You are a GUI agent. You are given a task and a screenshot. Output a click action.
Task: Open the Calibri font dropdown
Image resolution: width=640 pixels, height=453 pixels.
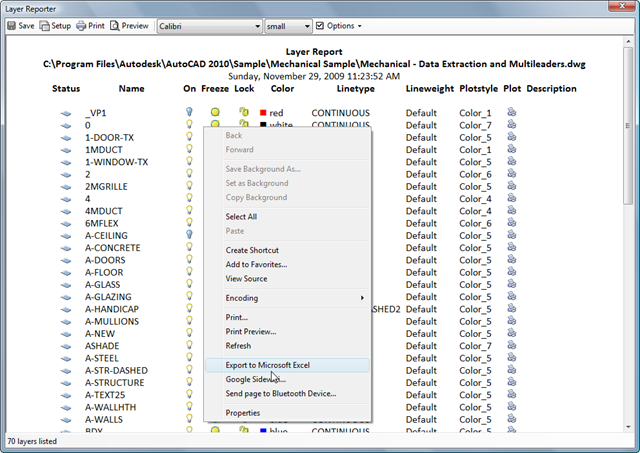coord(257,26)
